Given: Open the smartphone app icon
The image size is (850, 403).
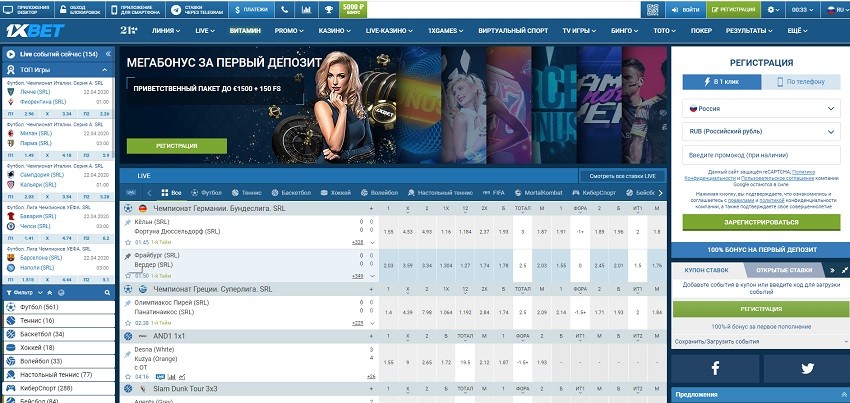Looking at the screenshot, I should tap(114, 9).
